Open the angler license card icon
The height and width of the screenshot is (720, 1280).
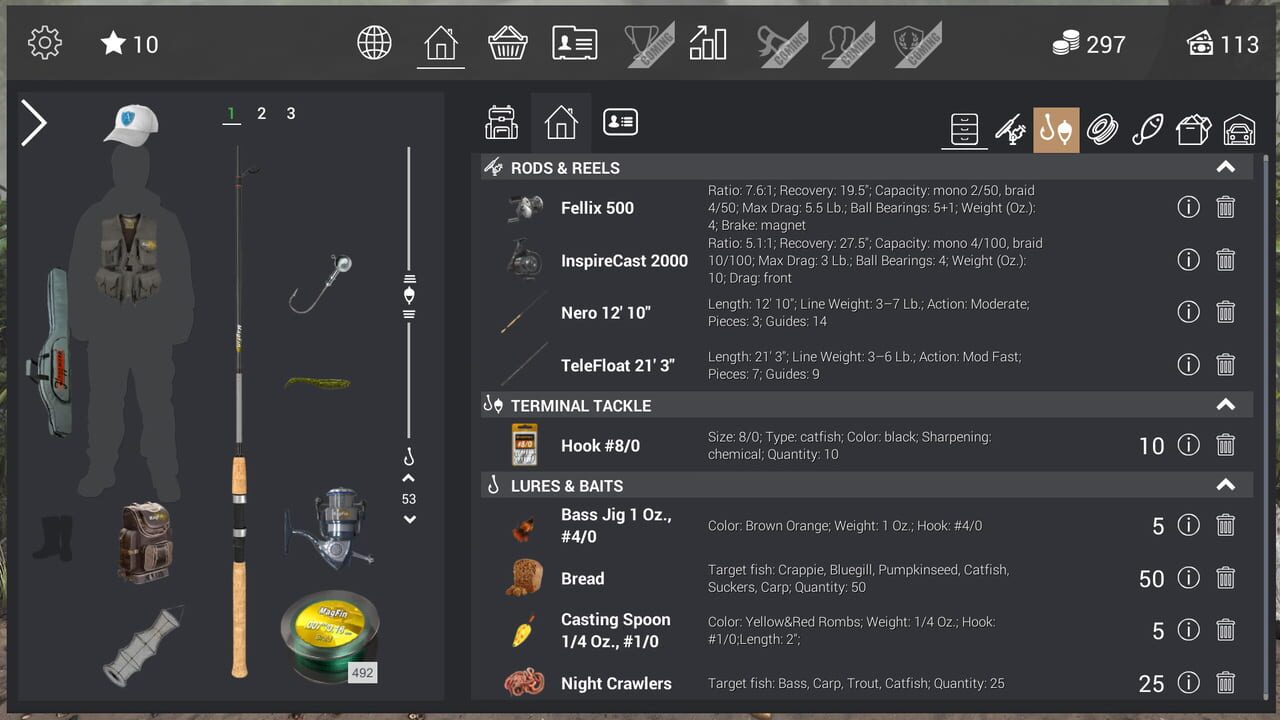point(620,121)
